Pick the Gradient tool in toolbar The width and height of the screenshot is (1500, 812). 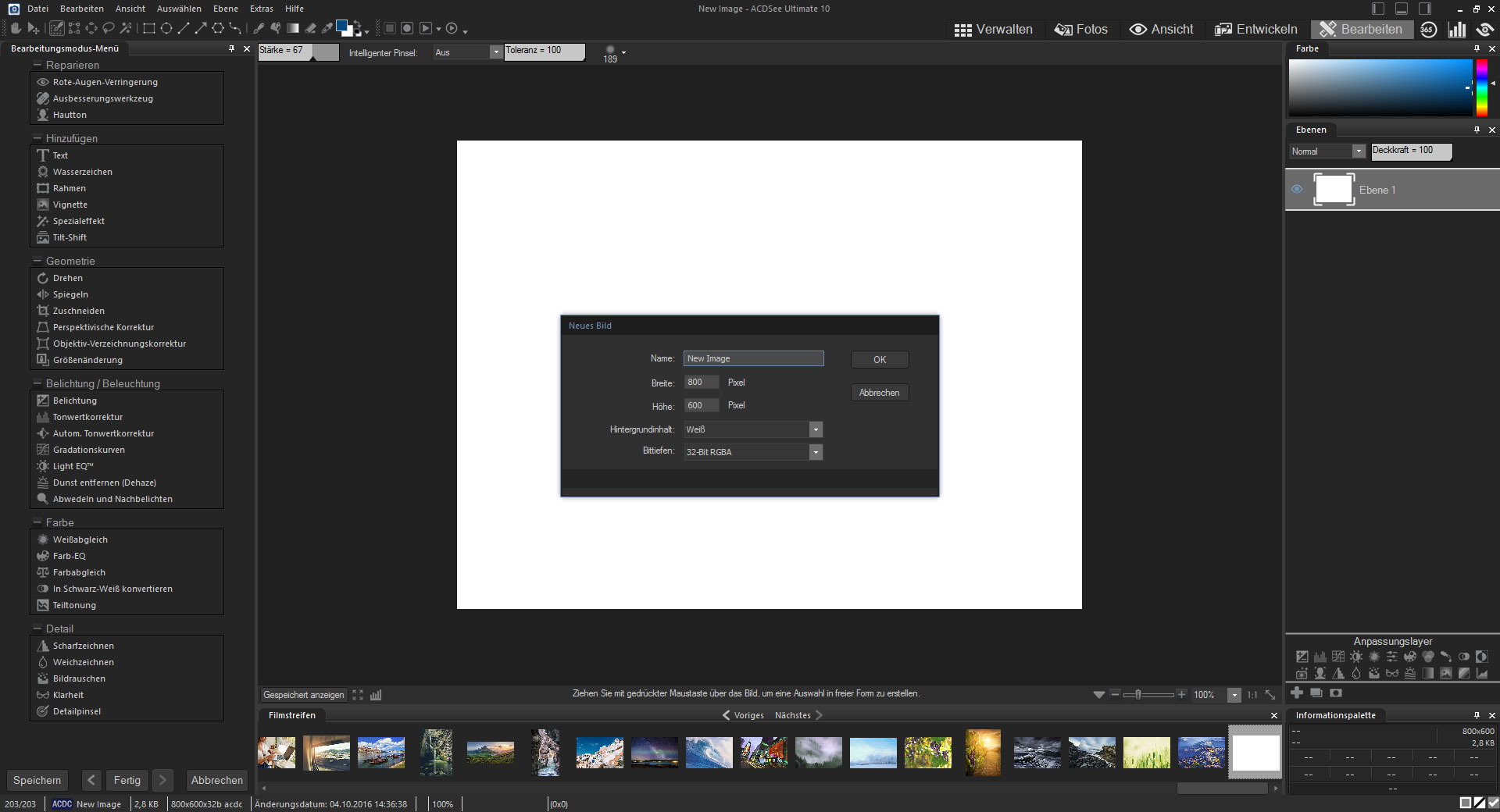[293, 29]
